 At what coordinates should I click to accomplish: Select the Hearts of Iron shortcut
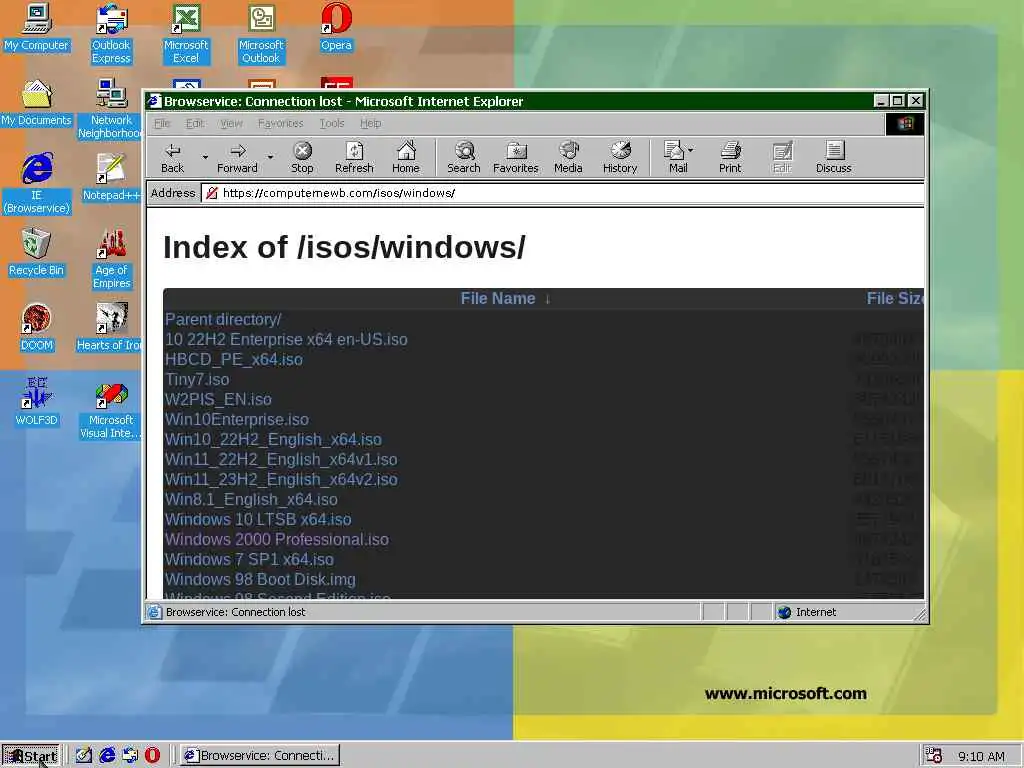click(x=109, y=328)
